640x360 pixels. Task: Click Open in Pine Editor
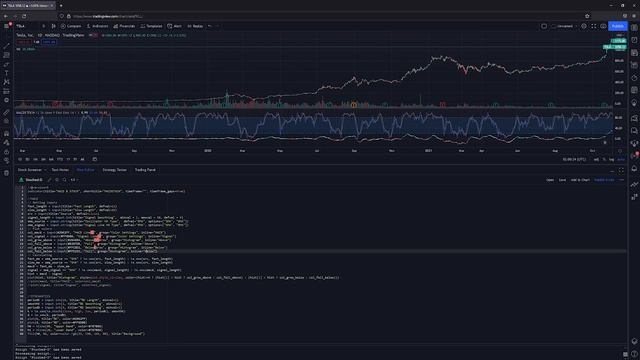tap(550, 180)
